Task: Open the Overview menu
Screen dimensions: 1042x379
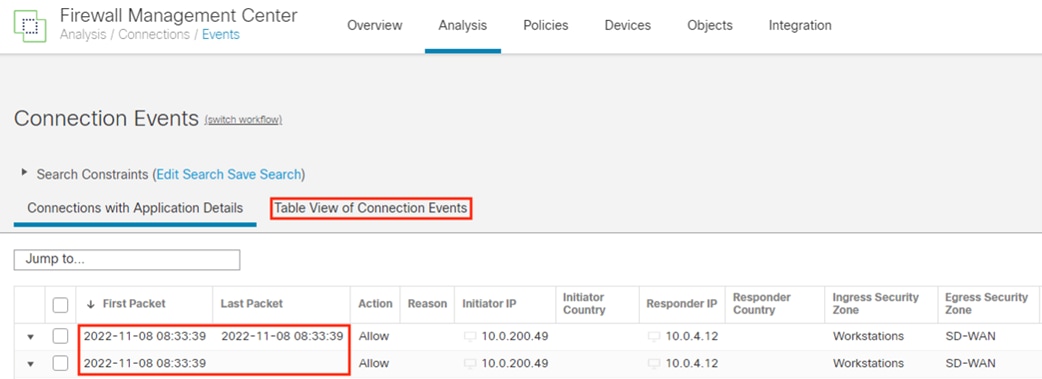Action: [375, 25]
